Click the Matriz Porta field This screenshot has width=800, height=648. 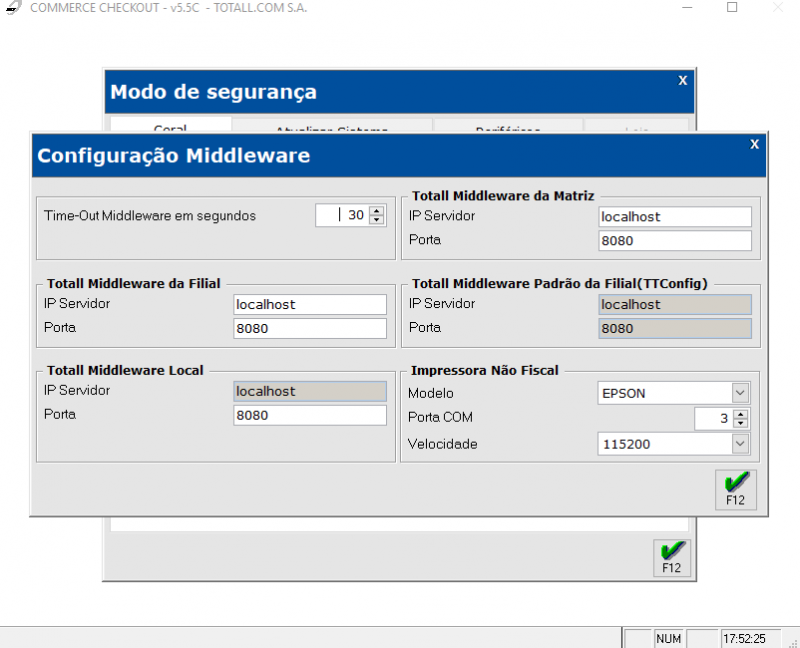pyautogui.click(x=673, y=240)
